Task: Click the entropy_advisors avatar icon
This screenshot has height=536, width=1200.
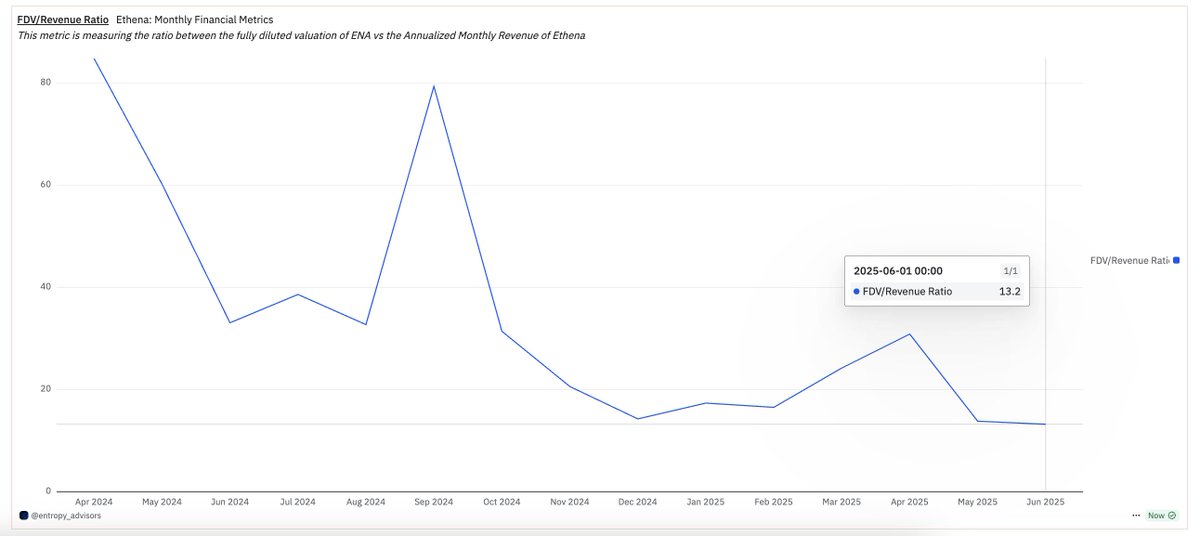Action: click(x=24, y=516)
